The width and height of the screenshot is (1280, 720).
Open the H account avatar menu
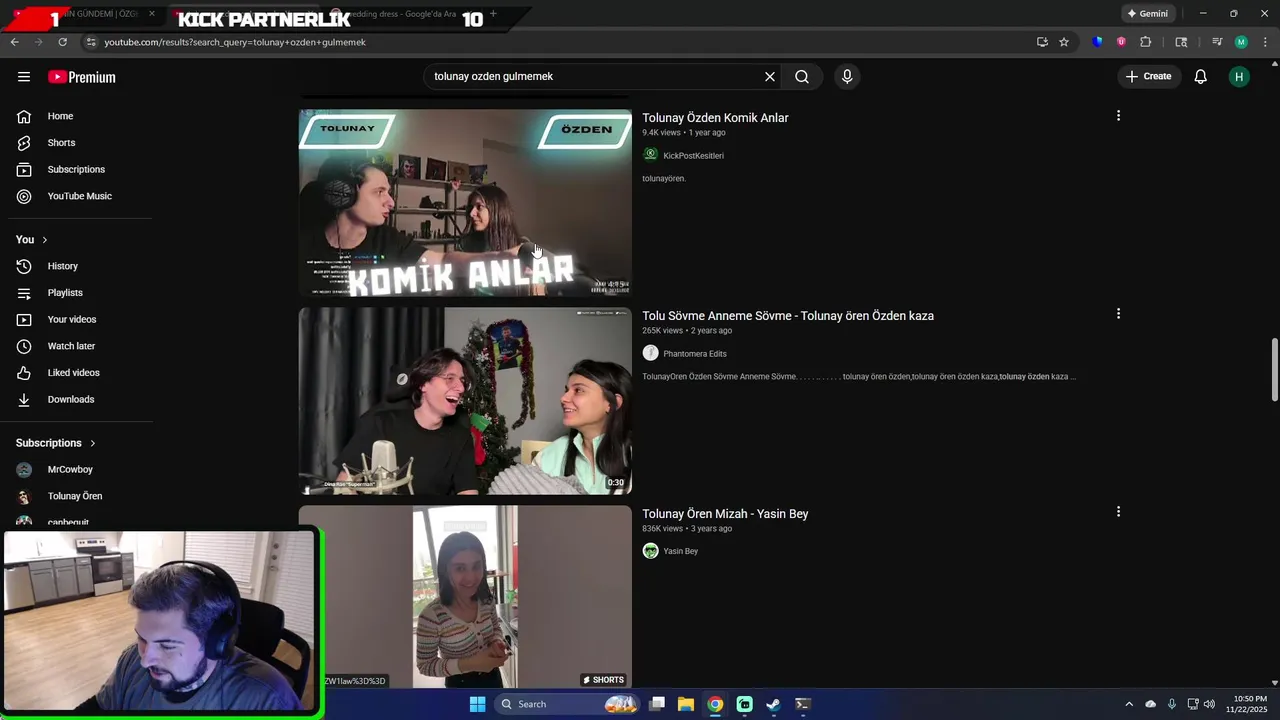tap(1239, 77)
